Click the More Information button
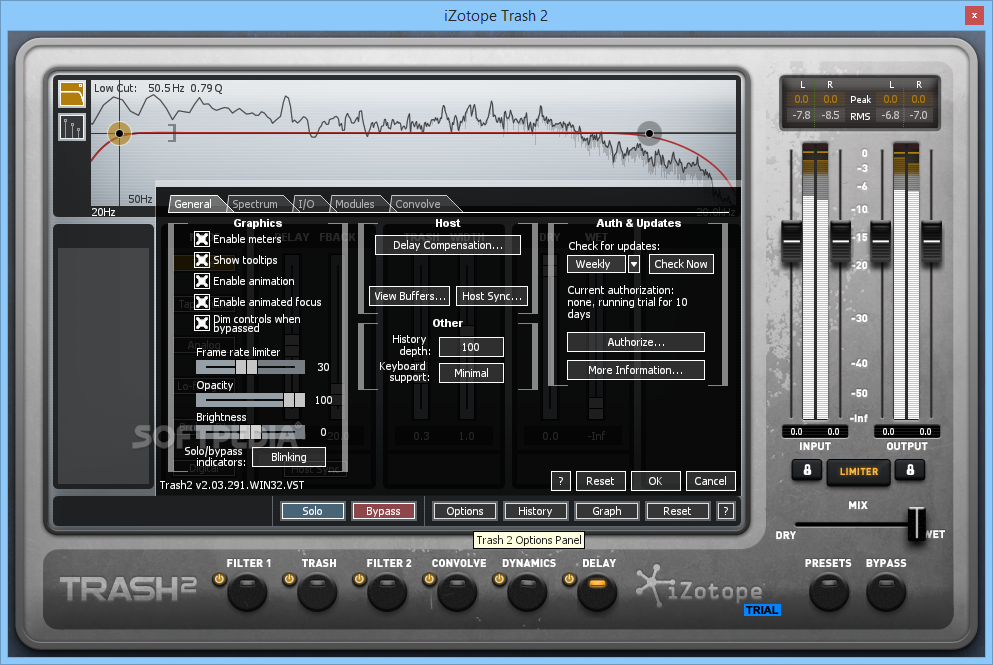Image resolution: width=993 pixels, height=665 pixels. pos(636,370)
